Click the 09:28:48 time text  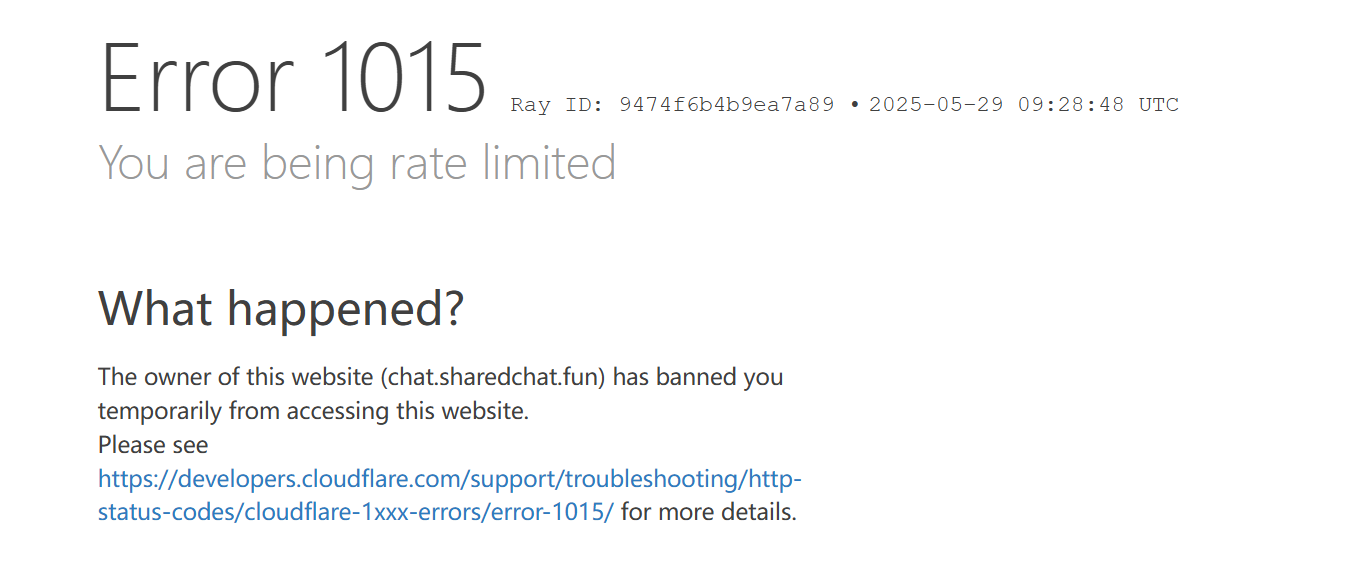click(1071, 105)
